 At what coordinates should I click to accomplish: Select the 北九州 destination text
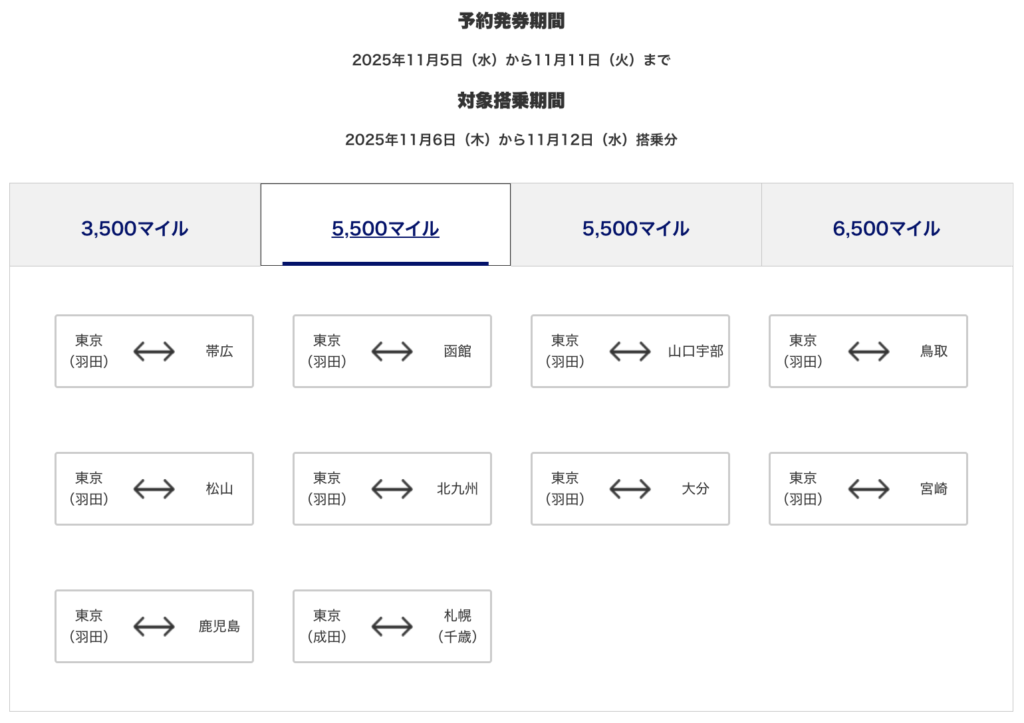click(x=457, y=489)
